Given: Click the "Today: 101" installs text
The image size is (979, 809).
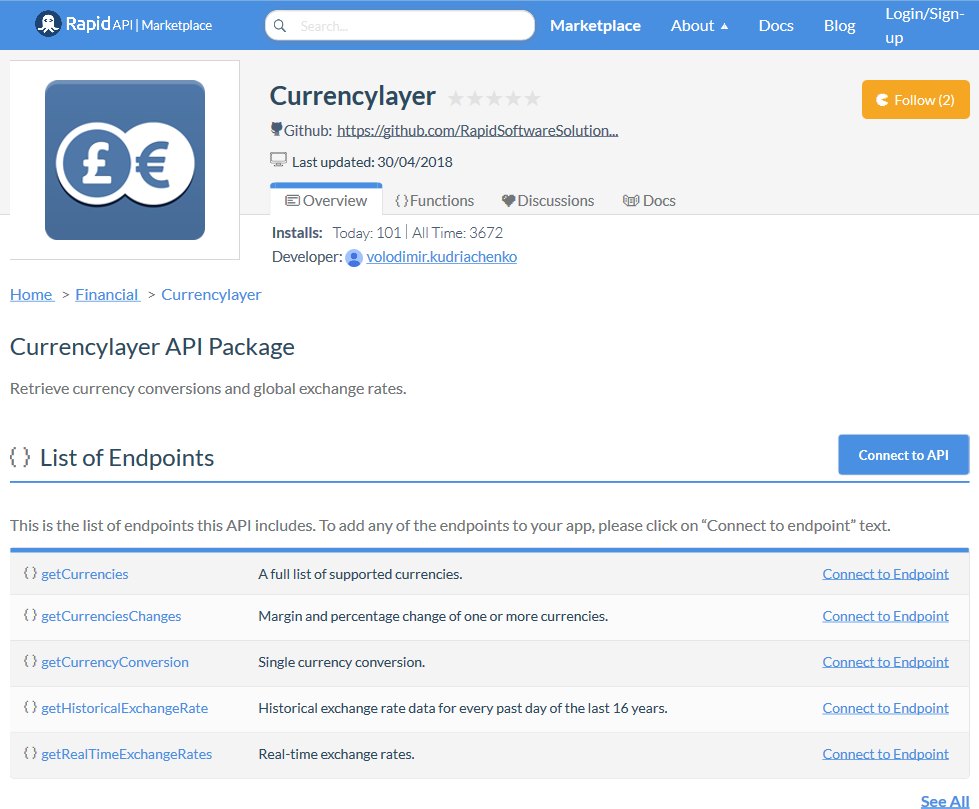Looking at the screenshot, I should tap(367, 233).
